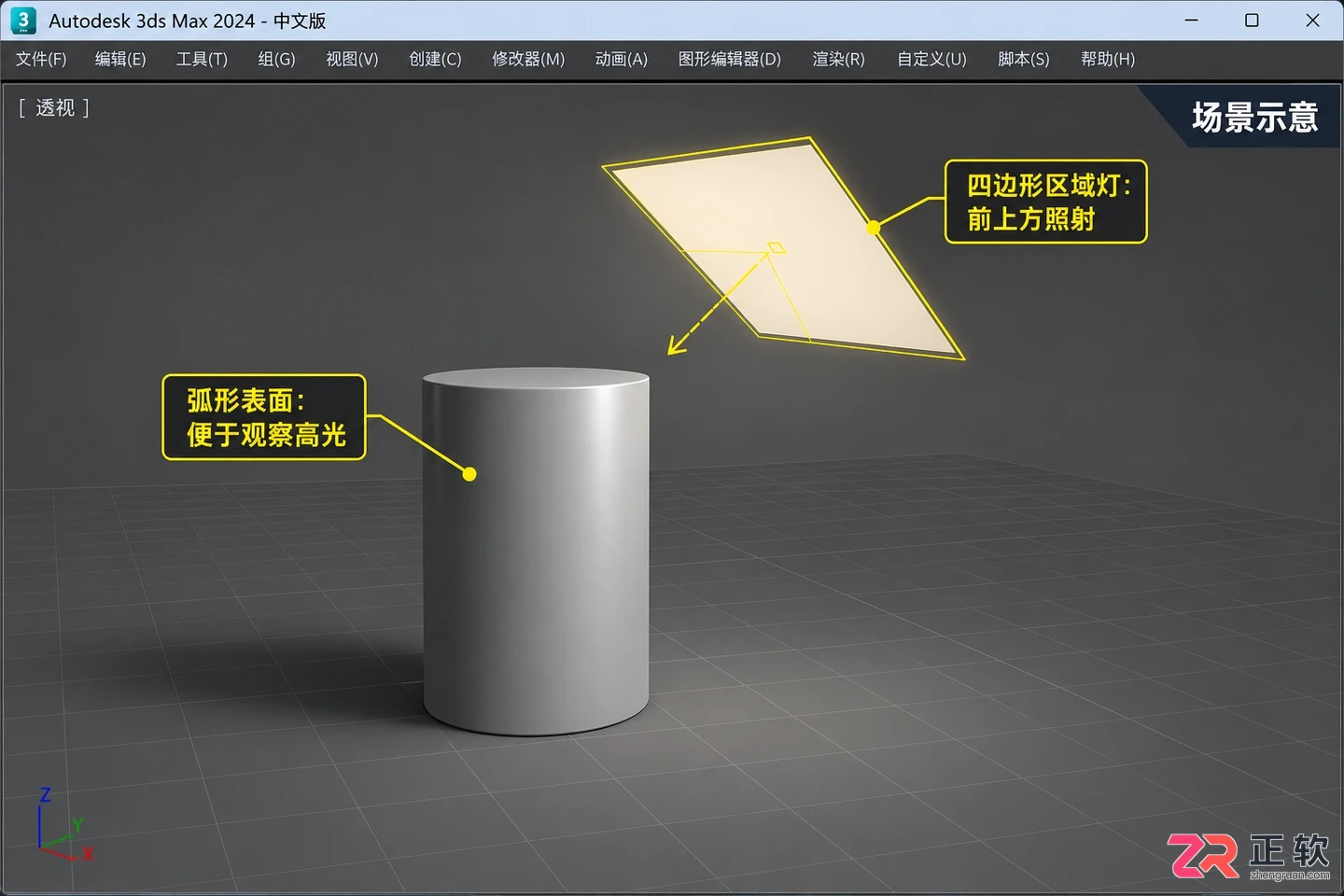Open the 脚本(S) menu
This screenshot has height=896, width=1344.
(1023, 59)
